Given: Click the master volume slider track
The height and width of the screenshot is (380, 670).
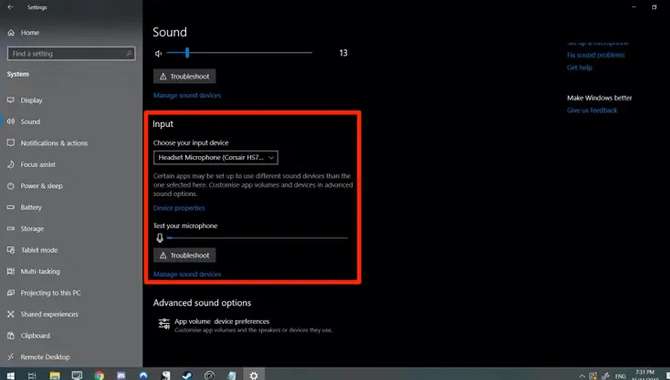Looking at the screenshot, I should [239, 53].
